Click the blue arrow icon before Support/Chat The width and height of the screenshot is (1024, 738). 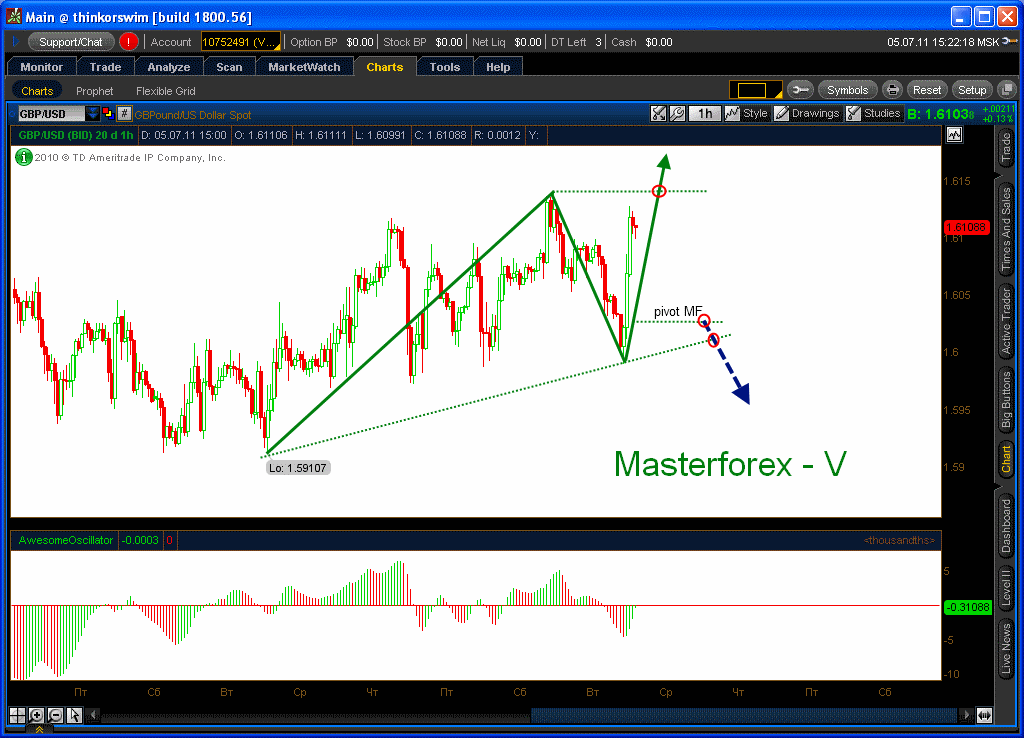pyautogui.click(x=16, y=42)
